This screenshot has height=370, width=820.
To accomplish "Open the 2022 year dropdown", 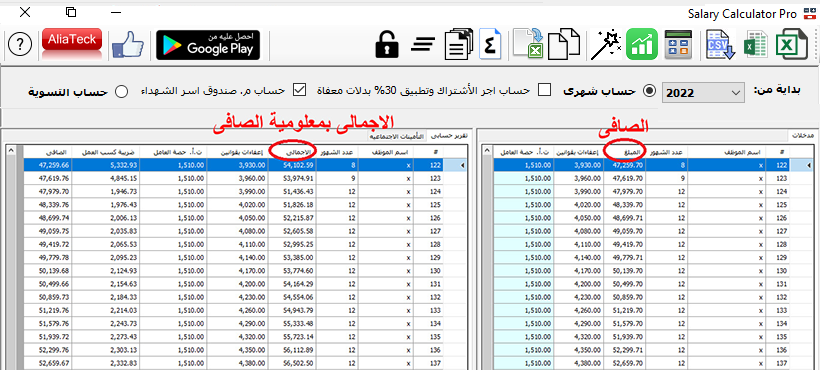I will pos(703,93).
